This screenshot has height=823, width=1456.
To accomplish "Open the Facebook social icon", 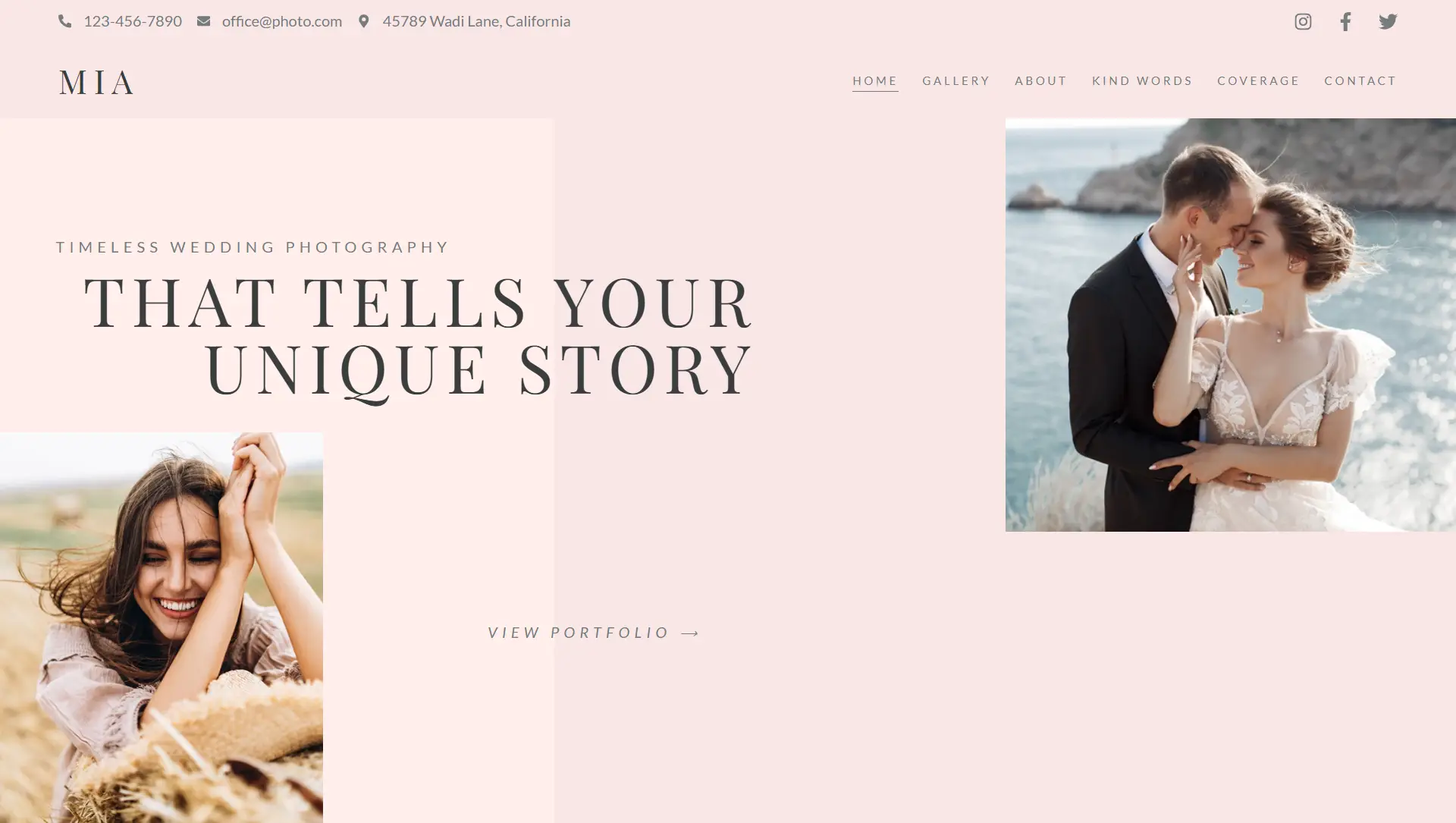I will click(1345, 21).
